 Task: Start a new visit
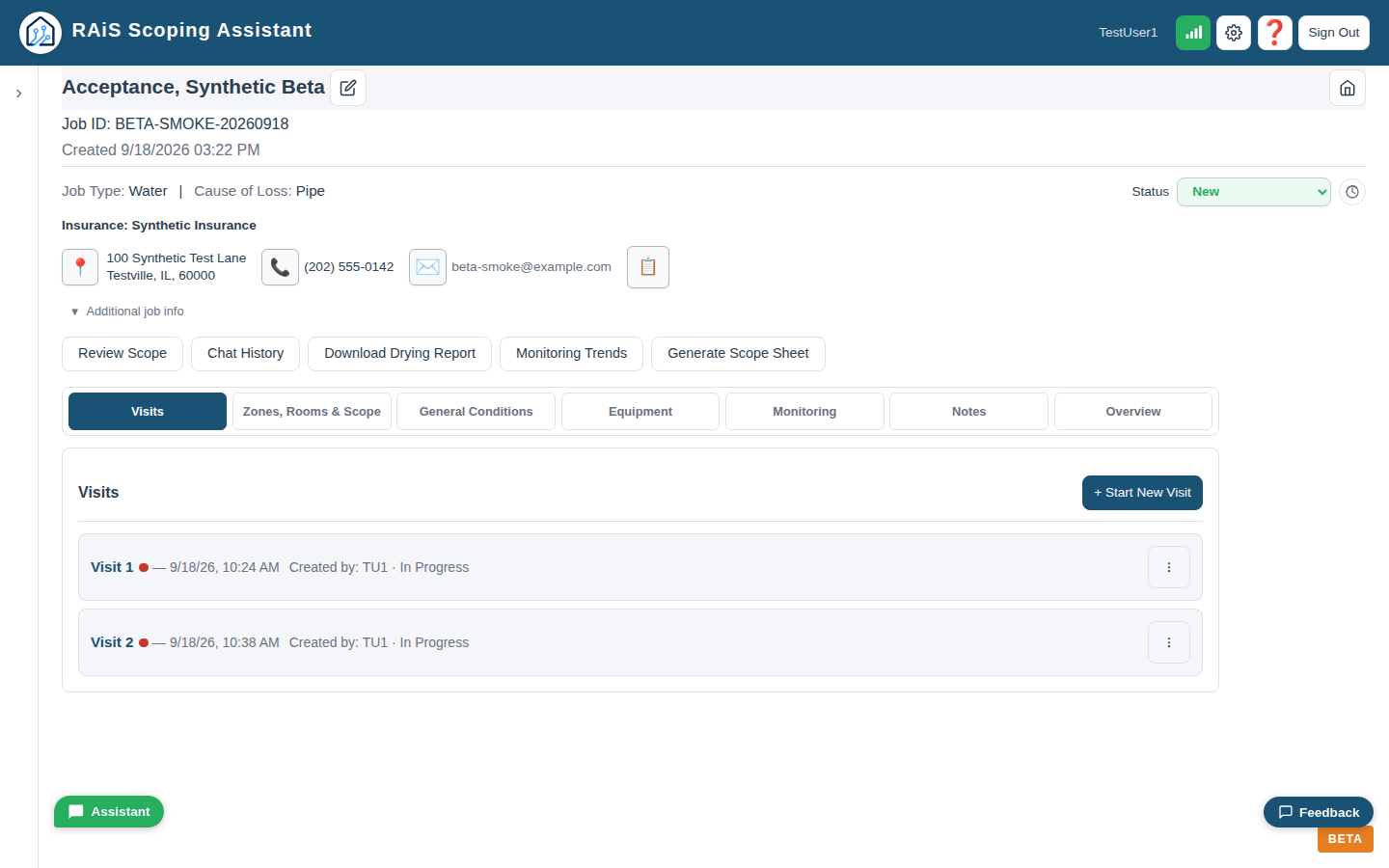(1143, 493)
